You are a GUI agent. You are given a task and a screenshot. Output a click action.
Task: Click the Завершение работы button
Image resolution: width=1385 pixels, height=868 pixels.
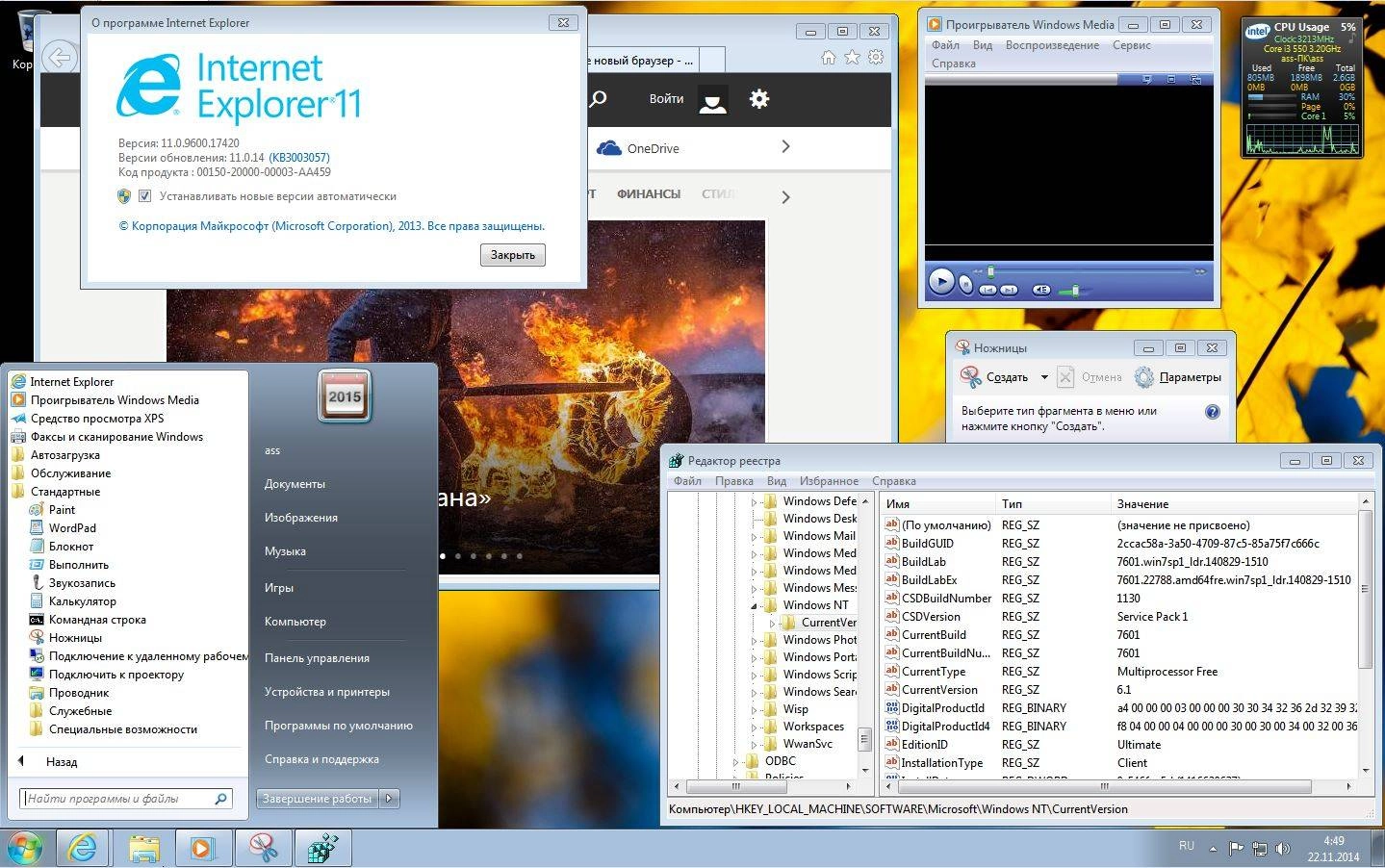click(318, 799)
